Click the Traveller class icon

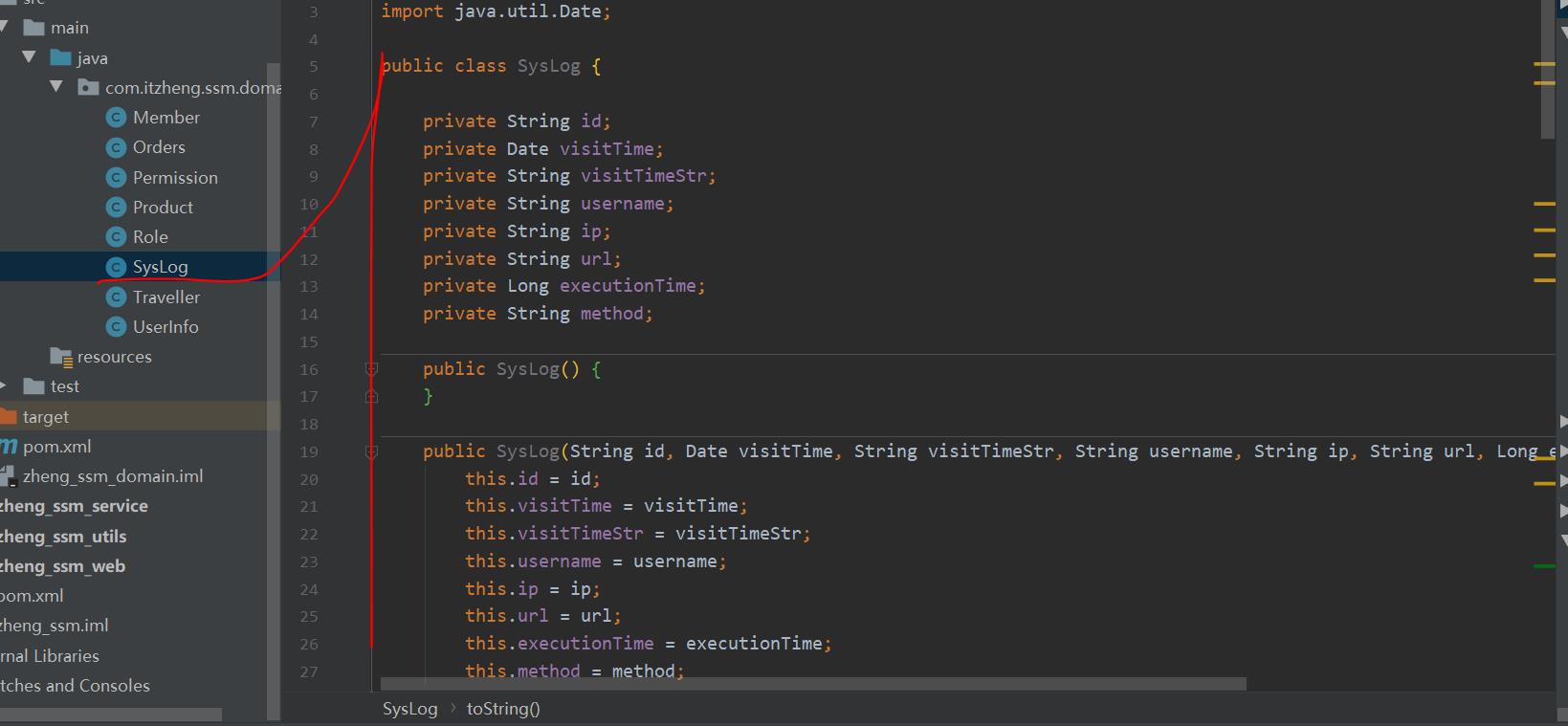point(116,297)
